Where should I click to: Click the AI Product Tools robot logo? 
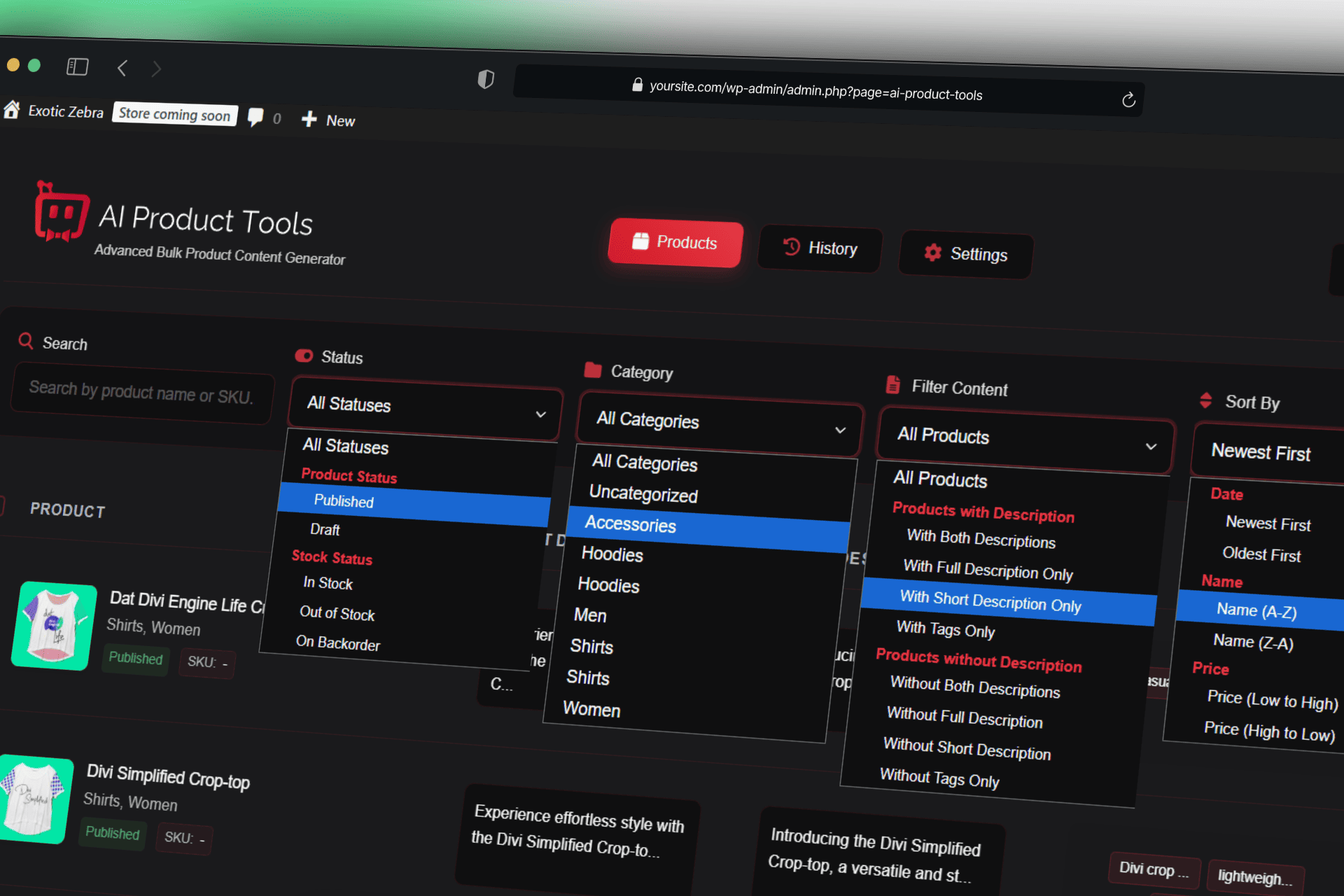pos(62,212)
